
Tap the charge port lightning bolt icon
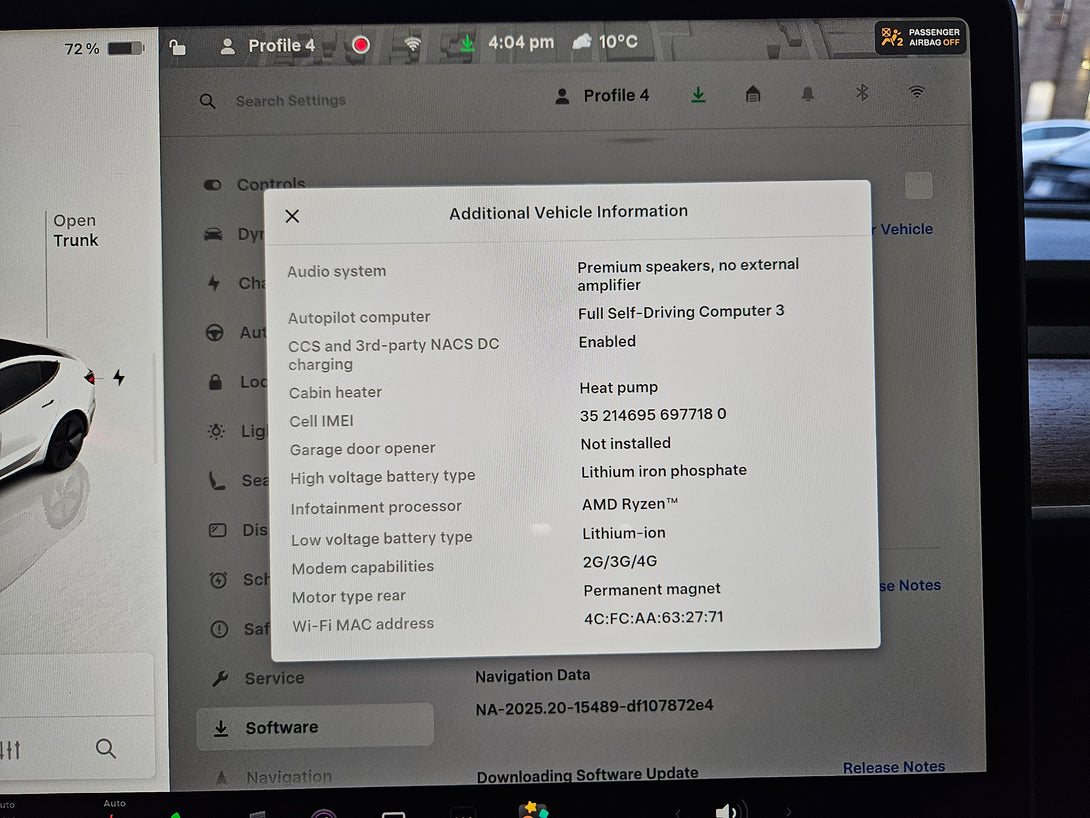(119, 377)
